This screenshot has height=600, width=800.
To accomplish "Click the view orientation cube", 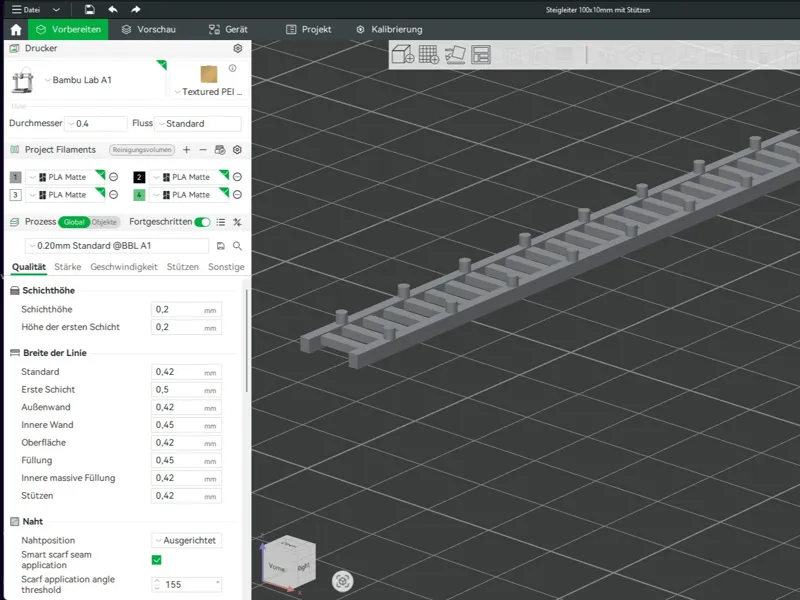I will [289, 563].
